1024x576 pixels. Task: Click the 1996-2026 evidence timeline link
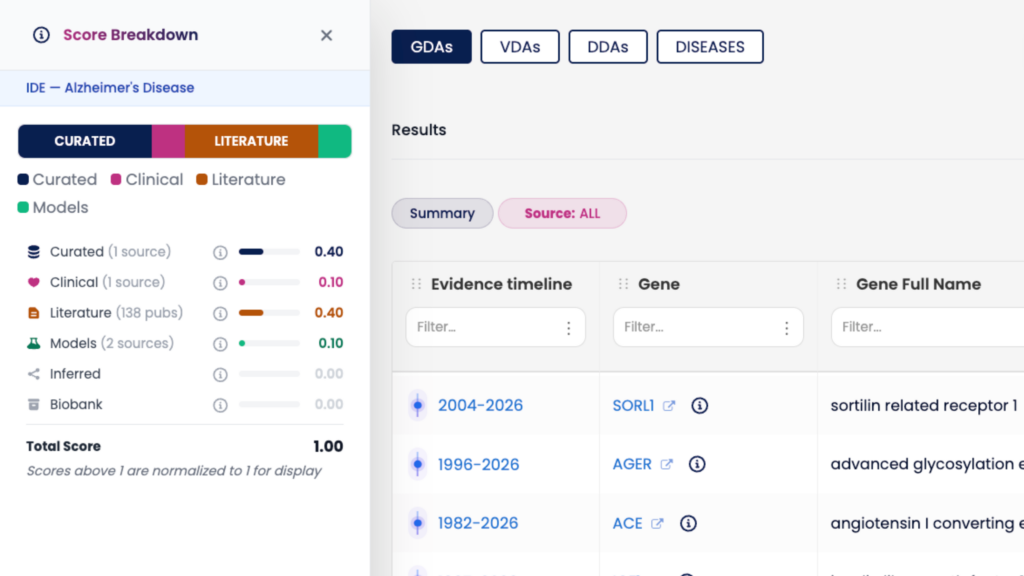(480, 464)
